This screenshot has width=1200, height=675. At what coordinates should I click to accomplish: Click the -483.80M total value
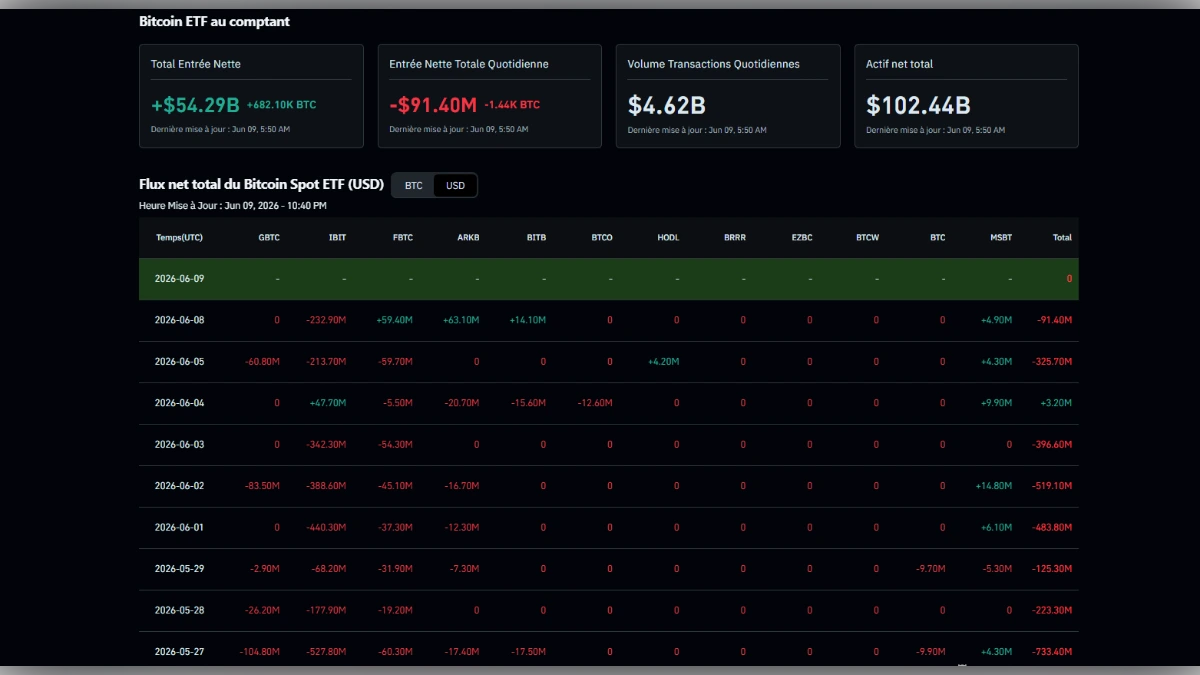click(1052, 527)
